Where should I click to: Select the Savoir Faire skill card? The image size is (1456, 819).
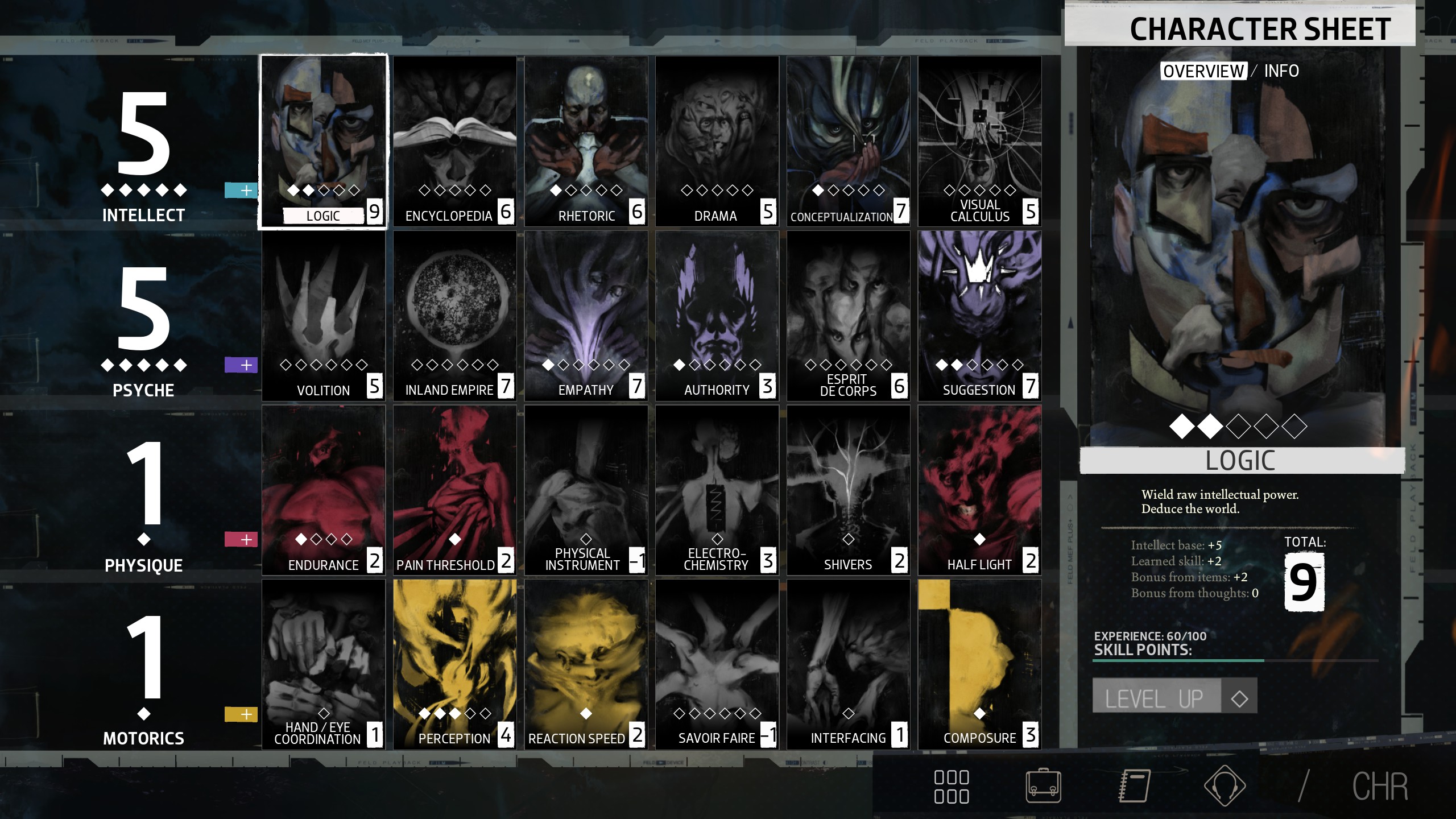(717, 664)
